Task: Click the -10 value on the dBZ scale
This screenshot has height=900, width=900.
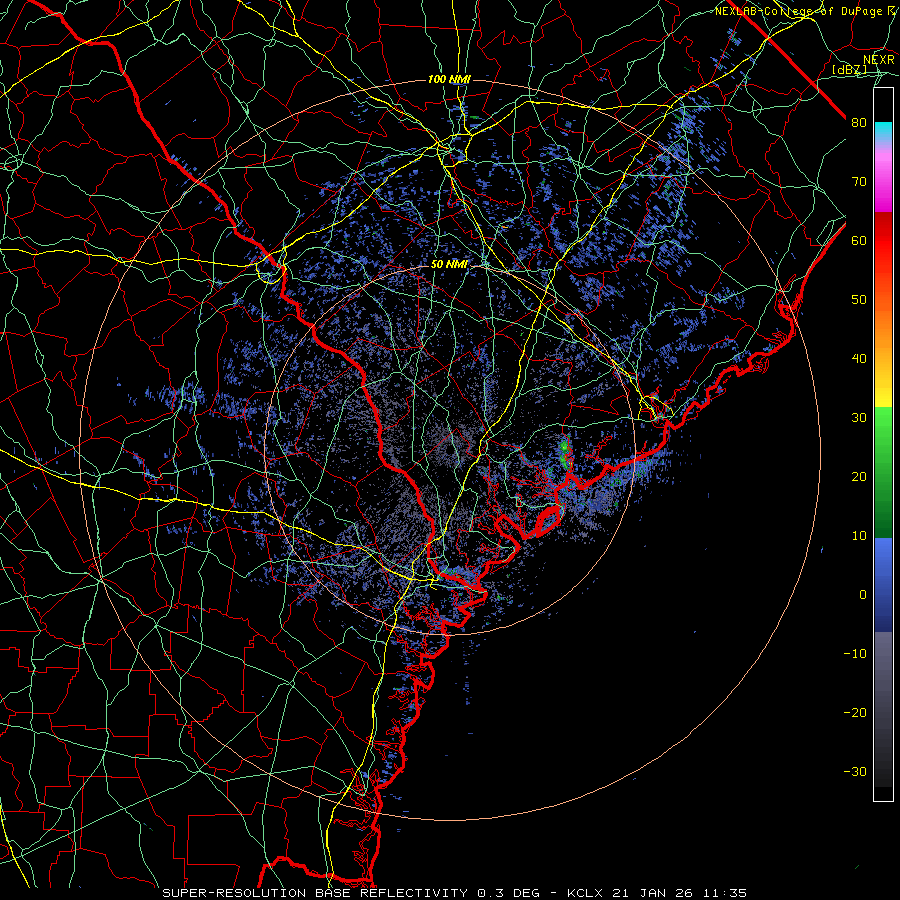Action: click(x=855, y=654)
